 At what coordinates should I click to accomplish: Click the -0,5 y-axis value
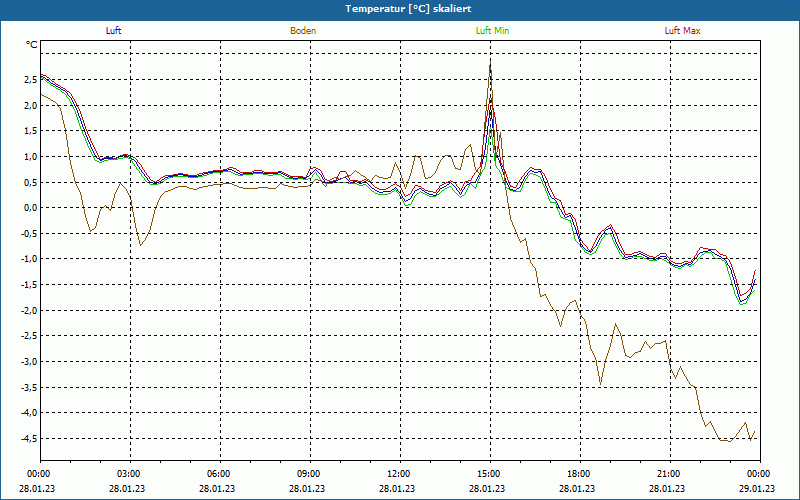[x=29, y=233]
